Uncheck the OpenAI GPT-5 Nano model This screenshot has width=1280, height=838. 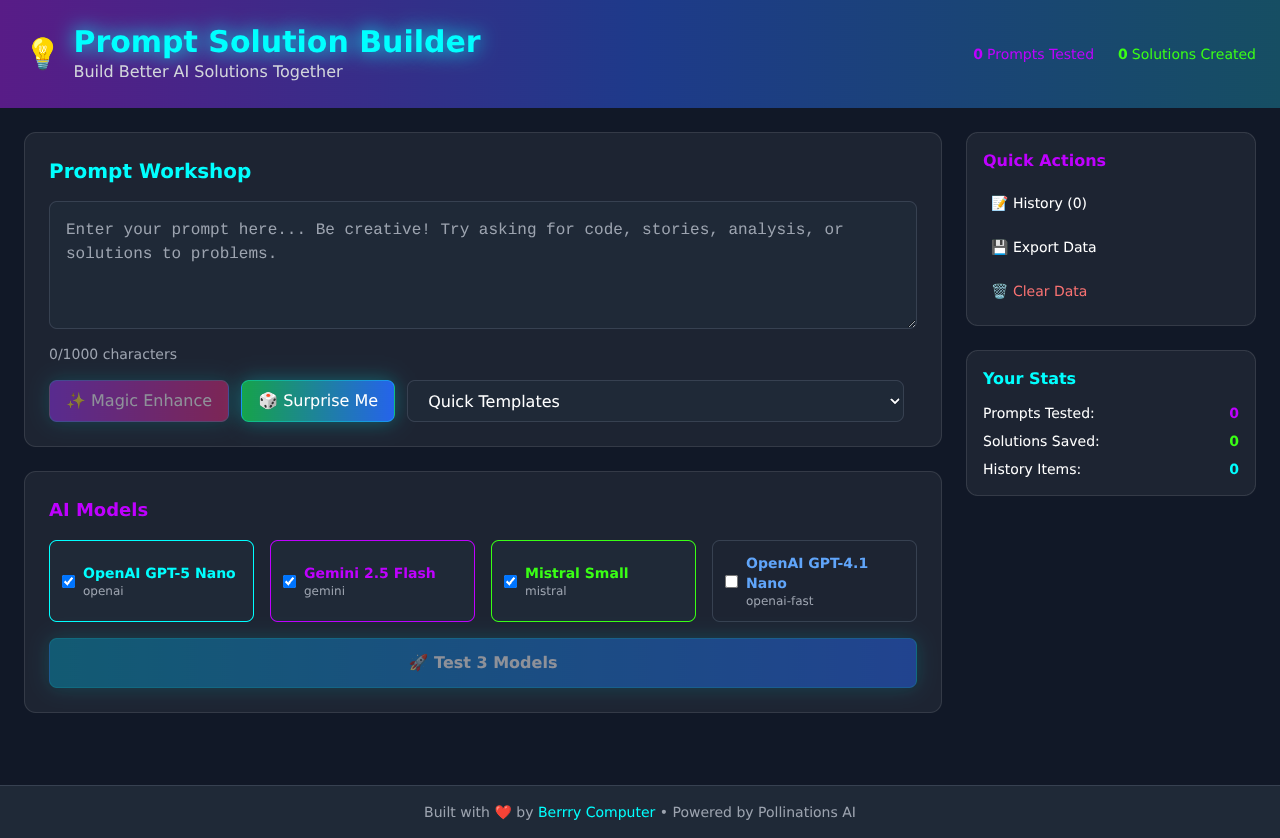pos(67,581)
